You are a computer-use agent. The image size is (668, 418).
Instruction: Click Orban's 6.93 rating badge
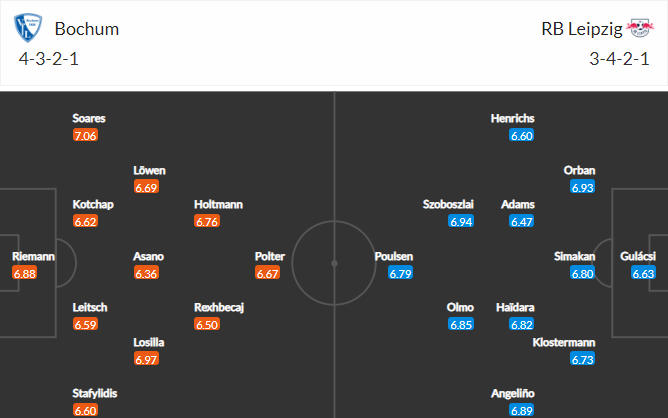click(x=583, y=187)
